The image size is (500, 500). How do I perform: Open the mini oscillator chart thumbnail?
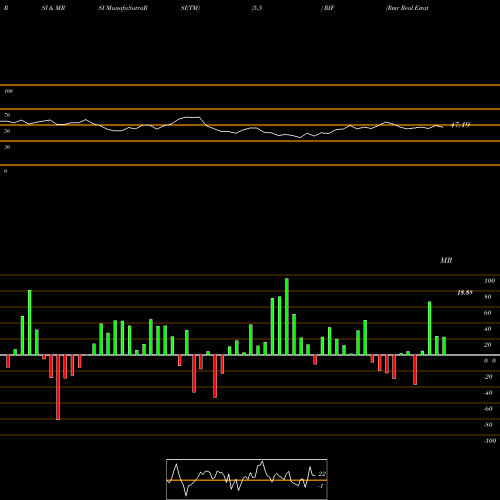pos(247,479)
